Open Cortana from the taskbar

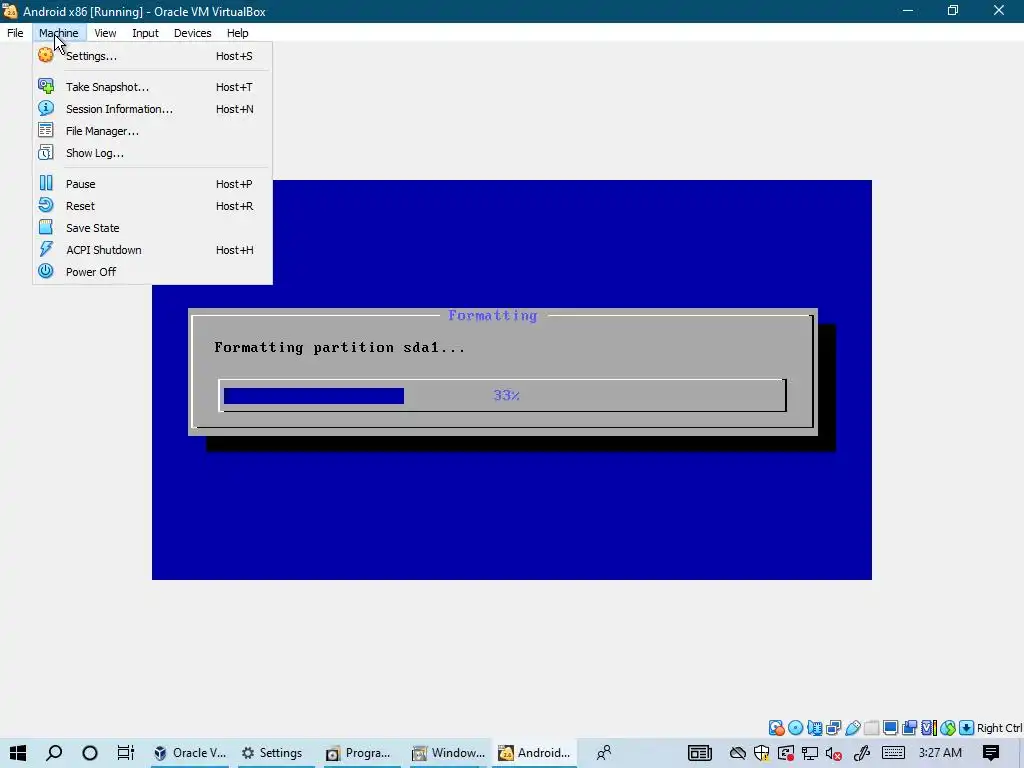click(x=90, y=753)
